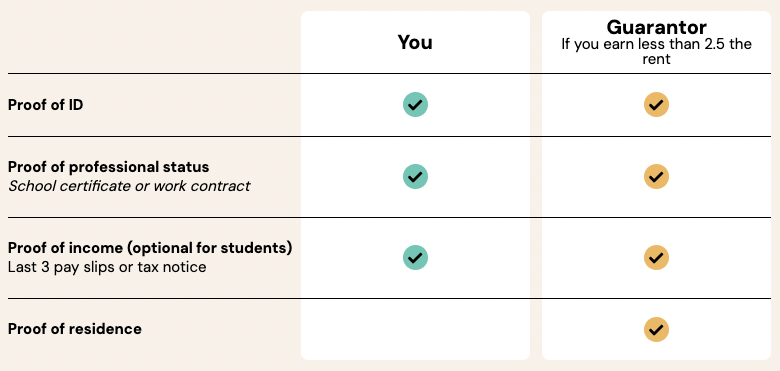The image size is (780, 371).
Task: Click 'Proof of income (optional for students)' label
Action: click(150, 248)
